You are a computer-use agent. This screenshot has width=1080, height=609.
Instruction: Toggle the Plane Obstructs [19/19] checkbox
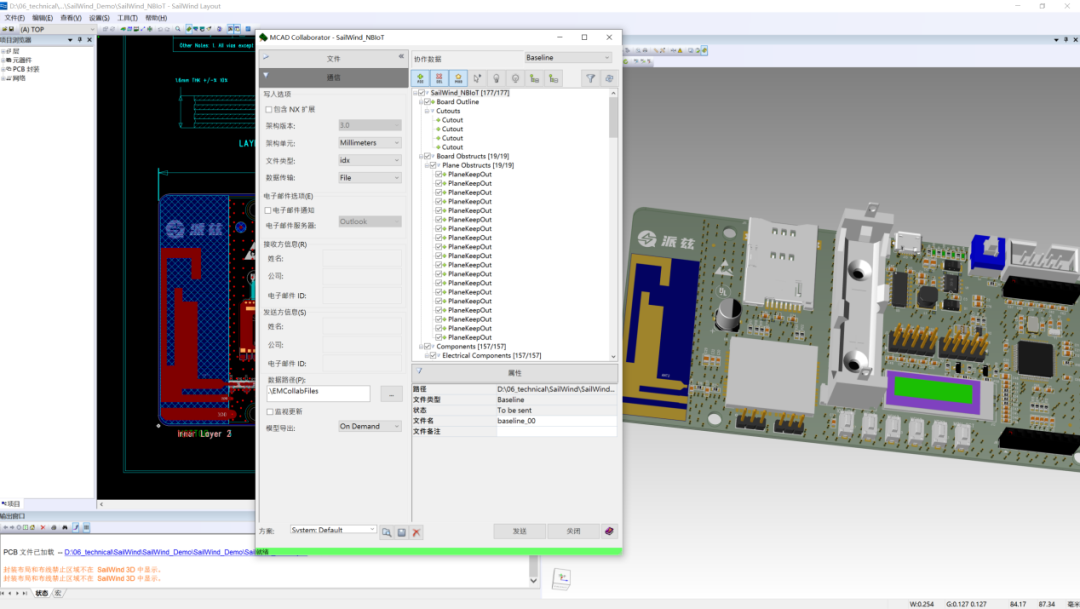pos(433,165)
